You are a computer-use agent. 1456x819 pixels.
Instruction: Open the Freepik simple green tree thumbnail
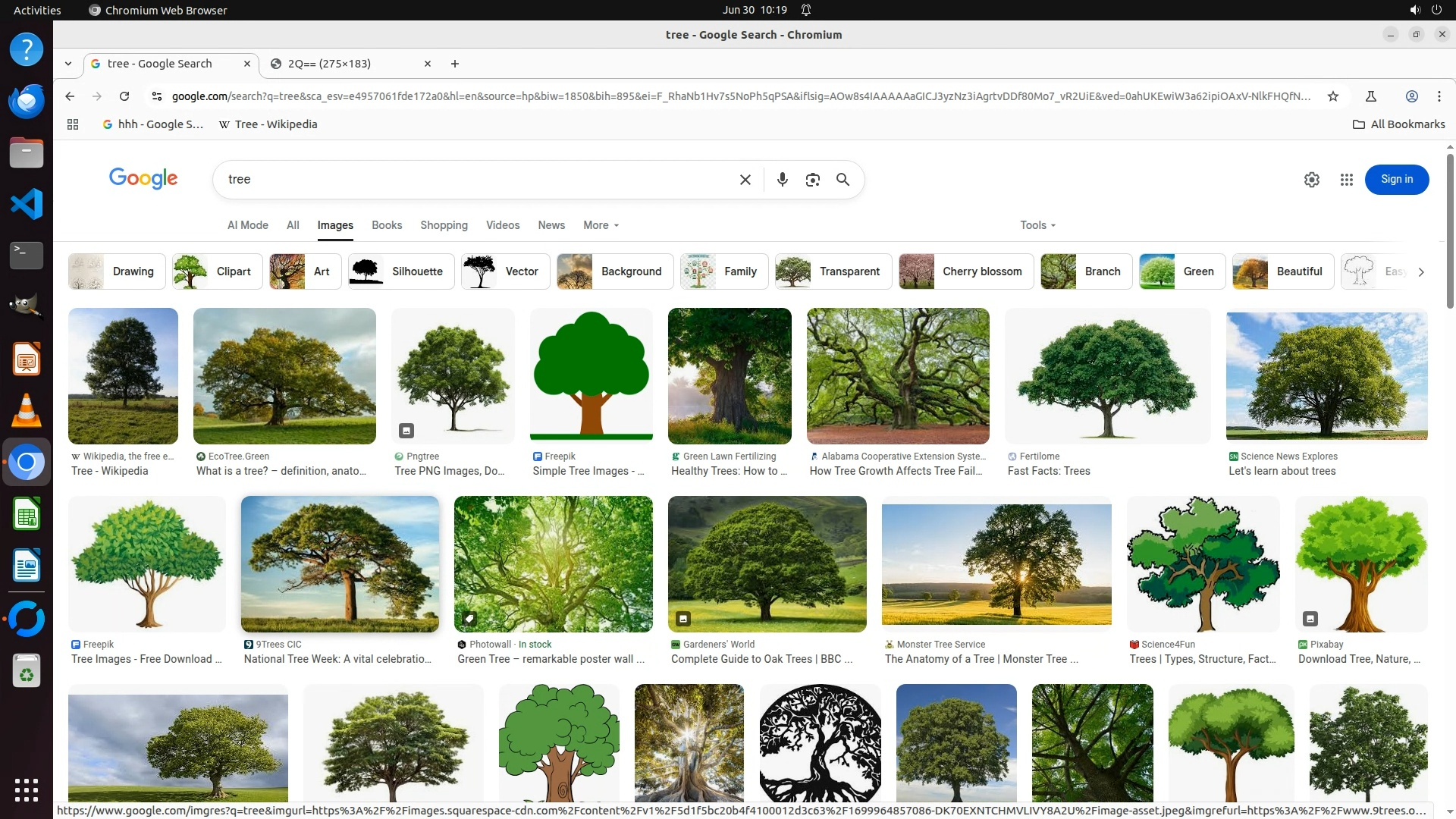coord(591,375)
